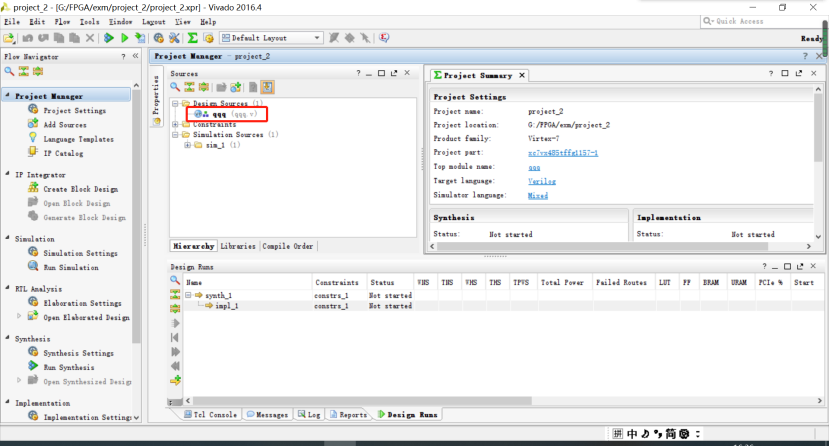
Task: Open the Messages tab
Action: tap(267, 414)
